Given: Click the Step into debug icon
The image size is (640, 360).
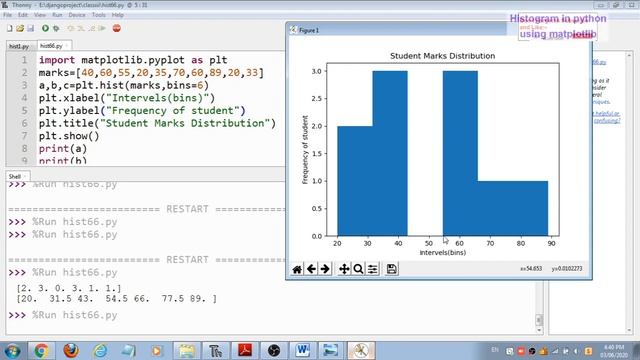Looking at the screenshot, I should 81,28.
